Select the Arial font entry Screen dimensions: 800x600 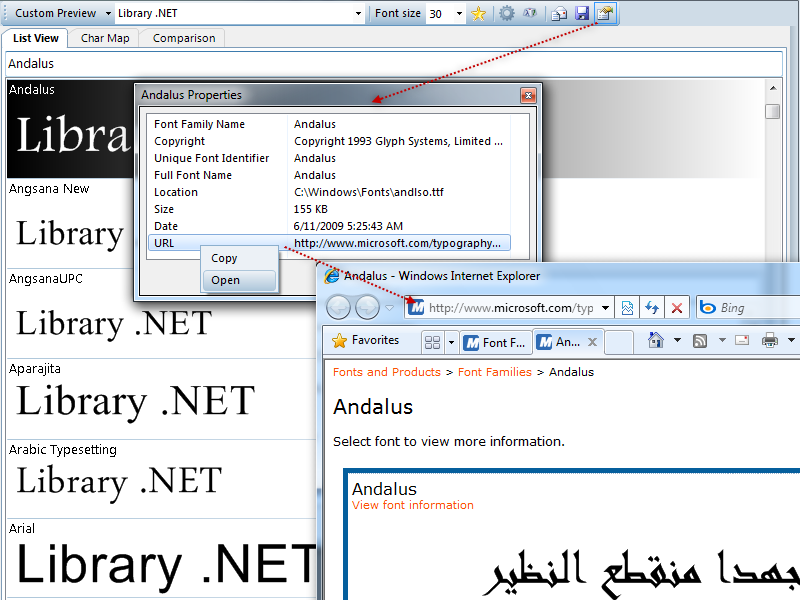tap(161, 558)
